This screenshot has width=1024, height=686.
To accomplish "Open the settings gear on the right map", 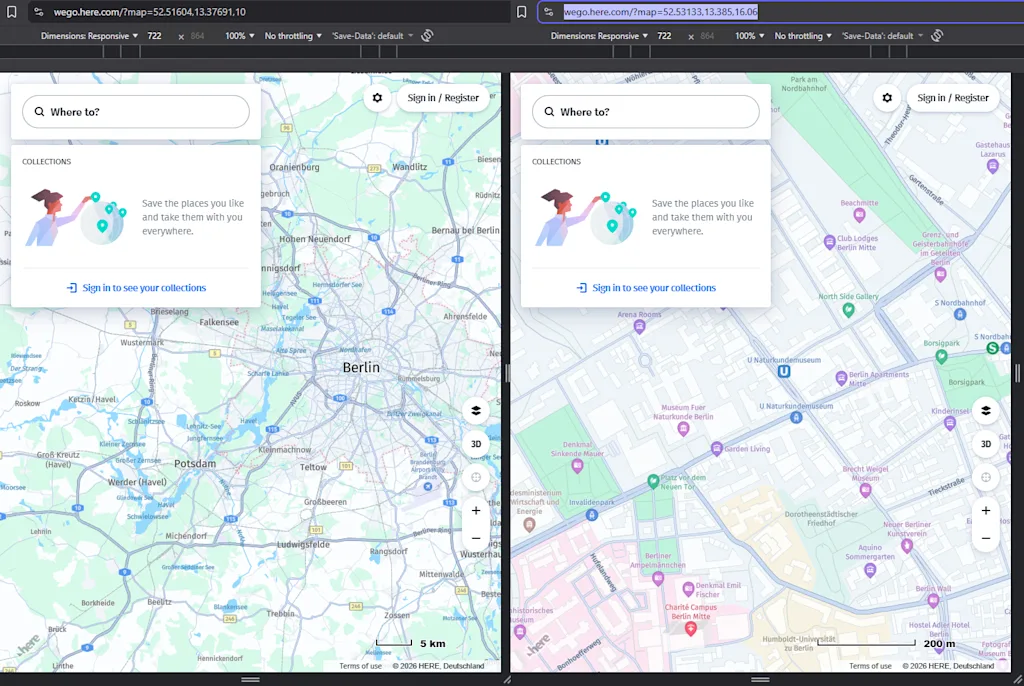I will coord(886,98).
